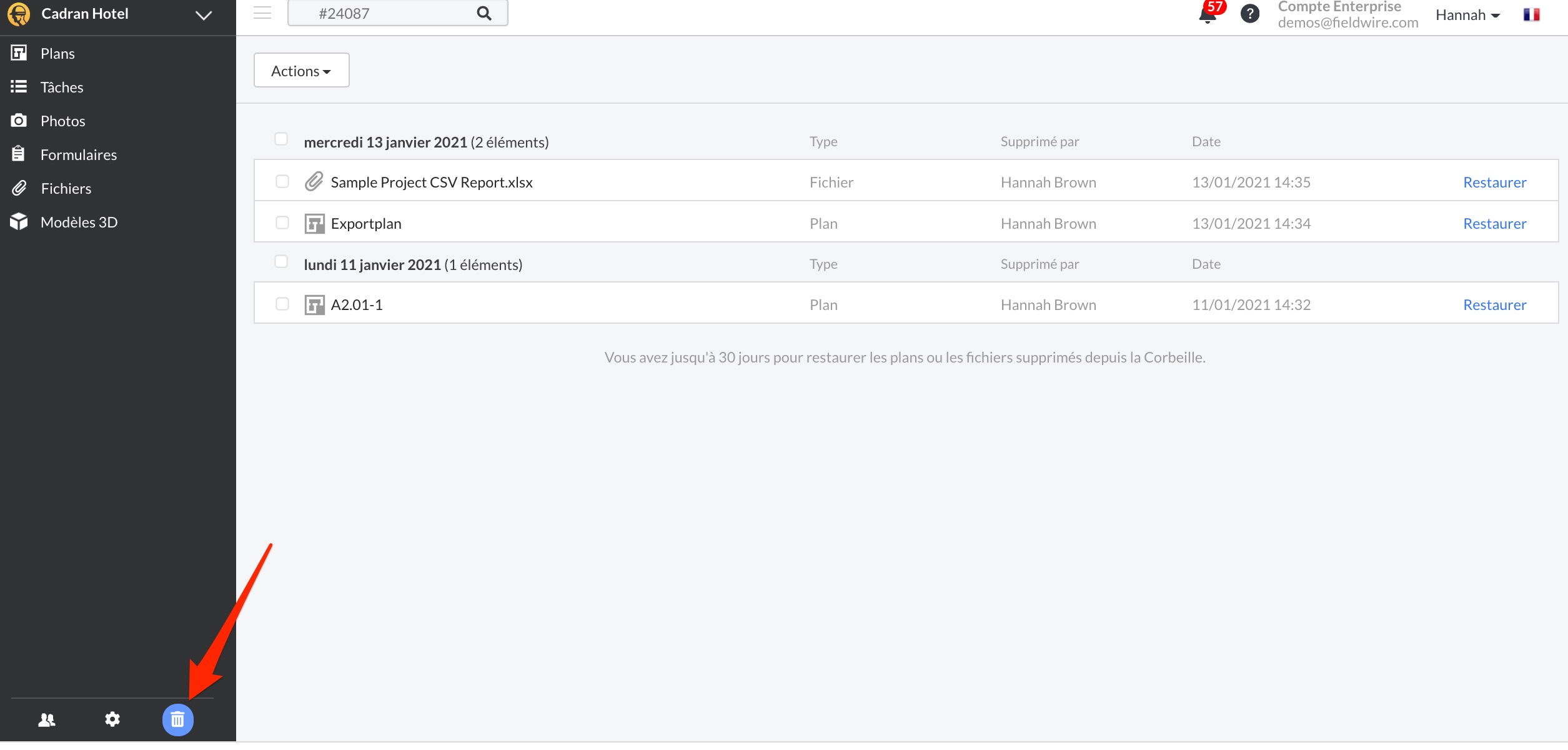Click the Modèles 3D cube icon
Screen dimensions: 1568x750
pyautogui.click(x=19, y=222)
